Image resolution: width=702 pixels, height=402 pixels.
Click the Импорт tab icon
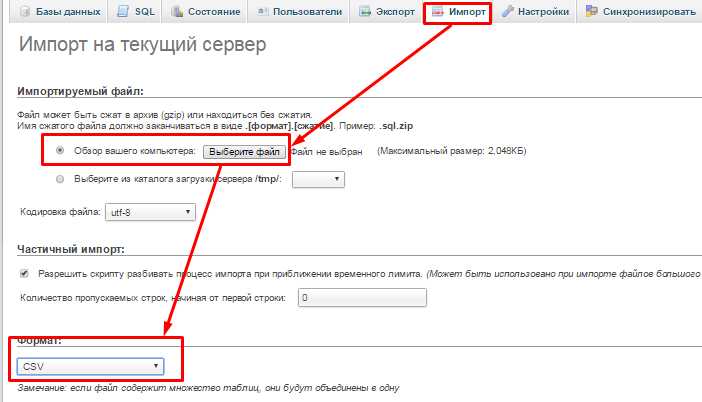coord(437,11)
